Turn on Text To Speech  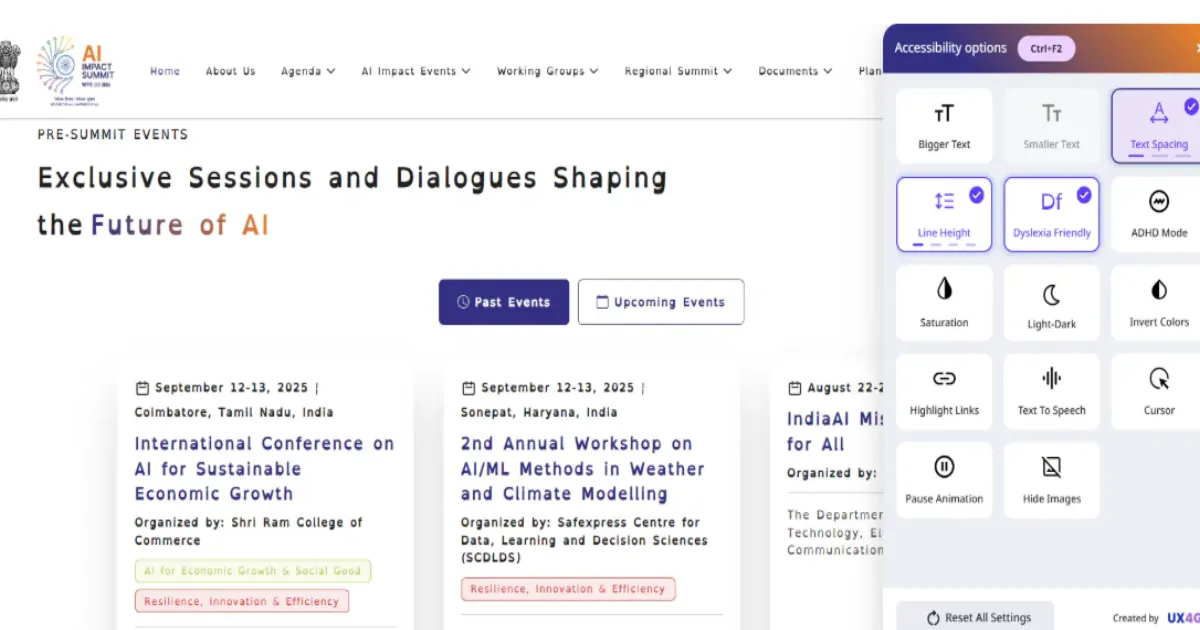pos(1051,390)
